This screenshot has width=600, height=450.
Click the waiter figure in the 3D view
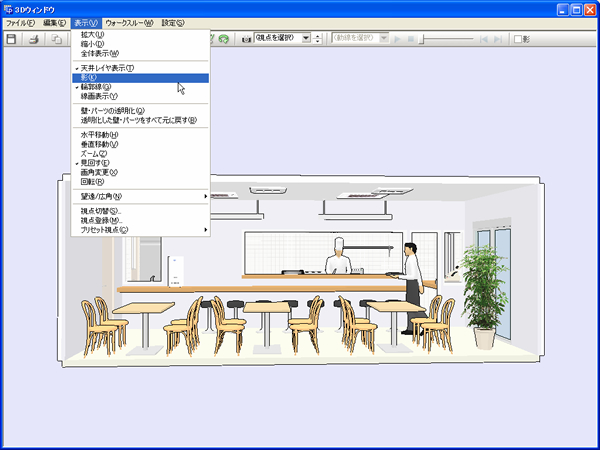[x=411, y=287]
